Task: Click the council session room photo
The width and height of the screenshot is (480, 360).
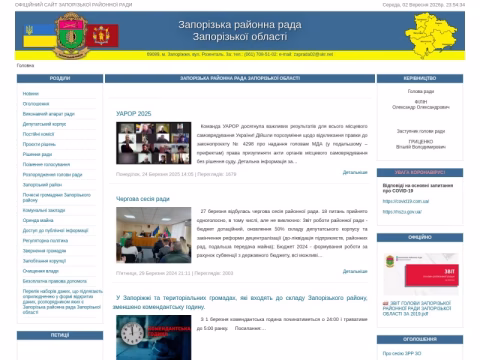Action: pyautogui.click(x=154, y=235)
